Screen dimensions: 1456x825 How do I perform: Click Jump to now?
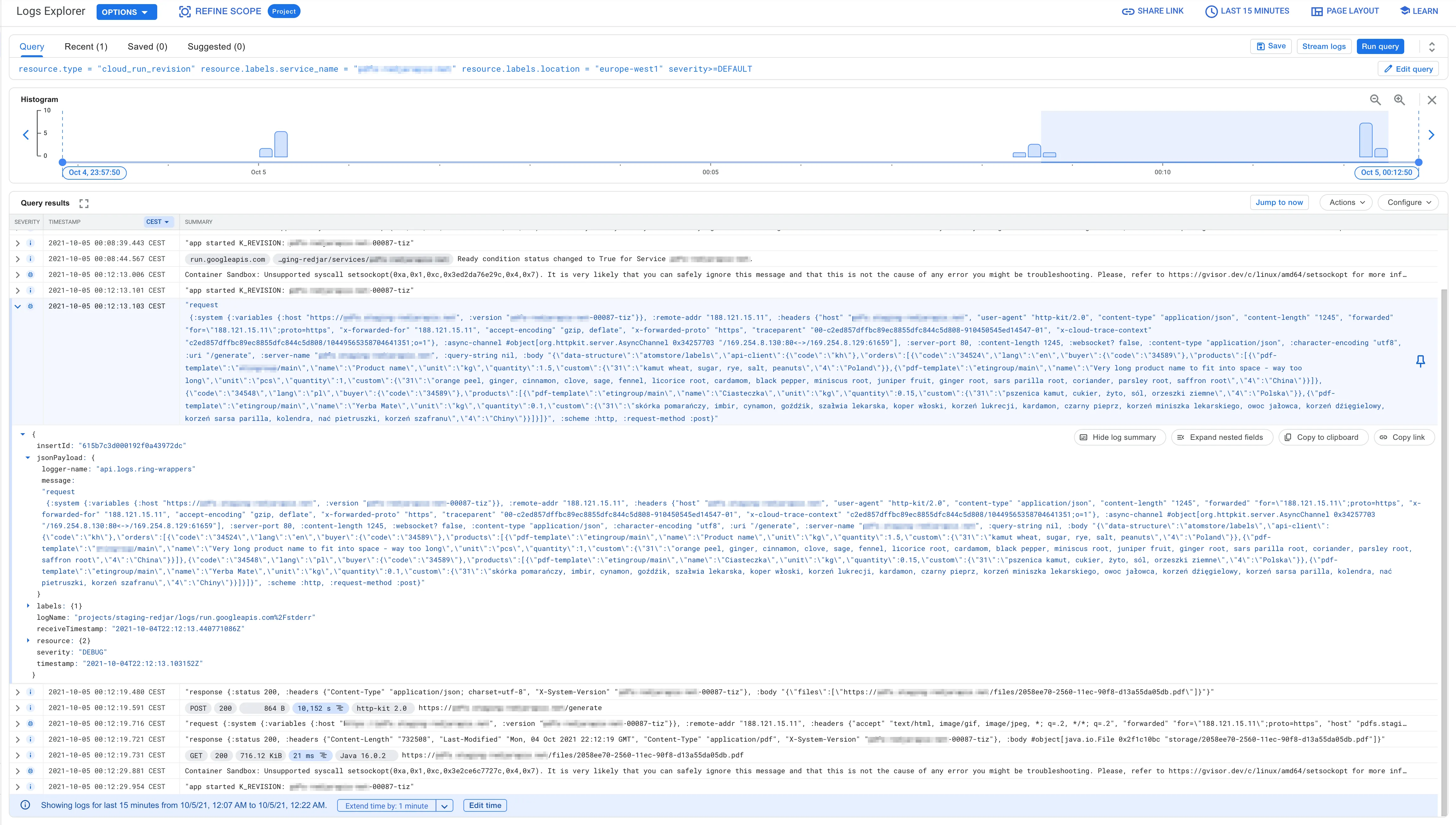coord(1279,202)
